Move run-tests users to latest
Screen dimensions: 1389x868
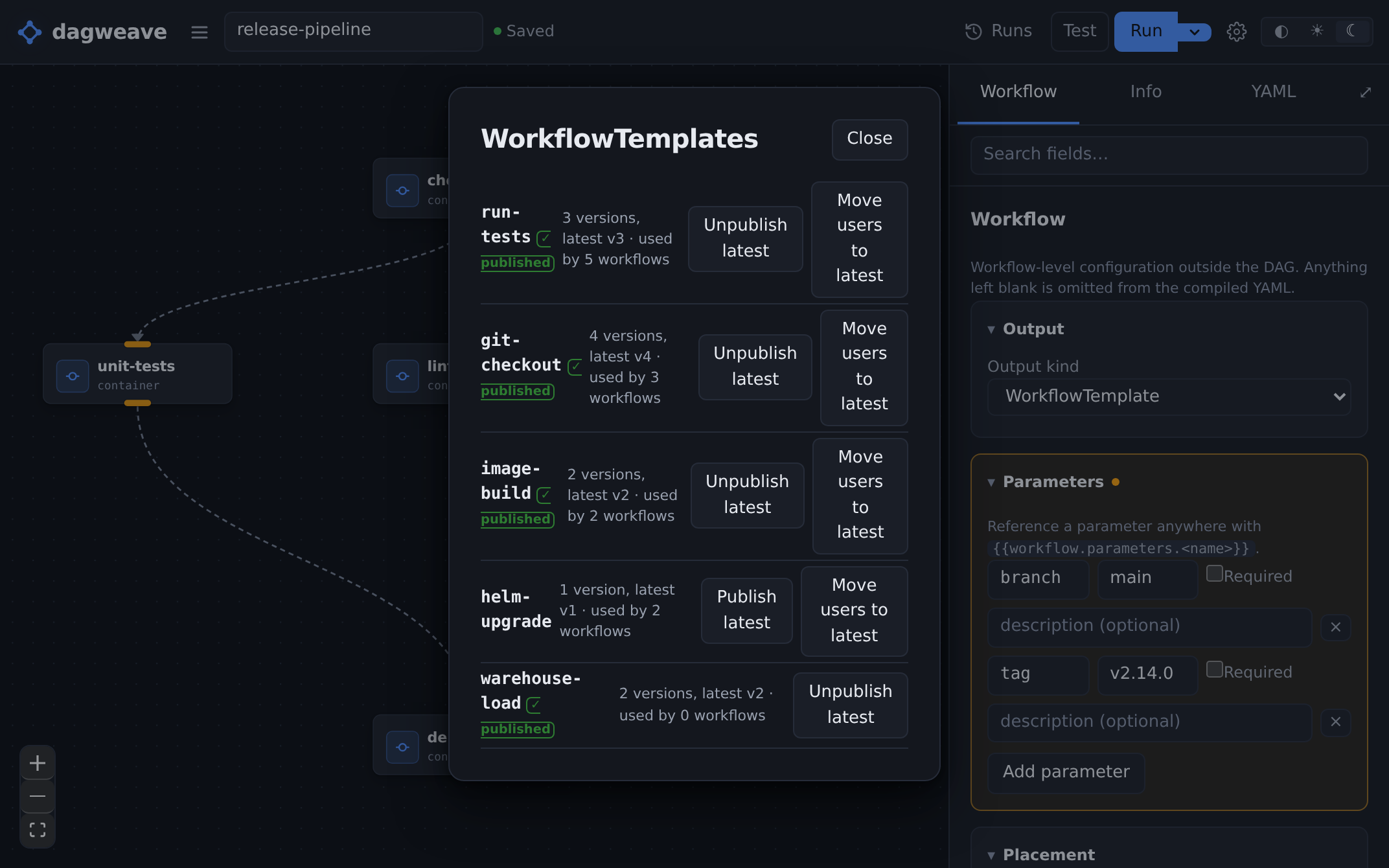tap(859, 239)
